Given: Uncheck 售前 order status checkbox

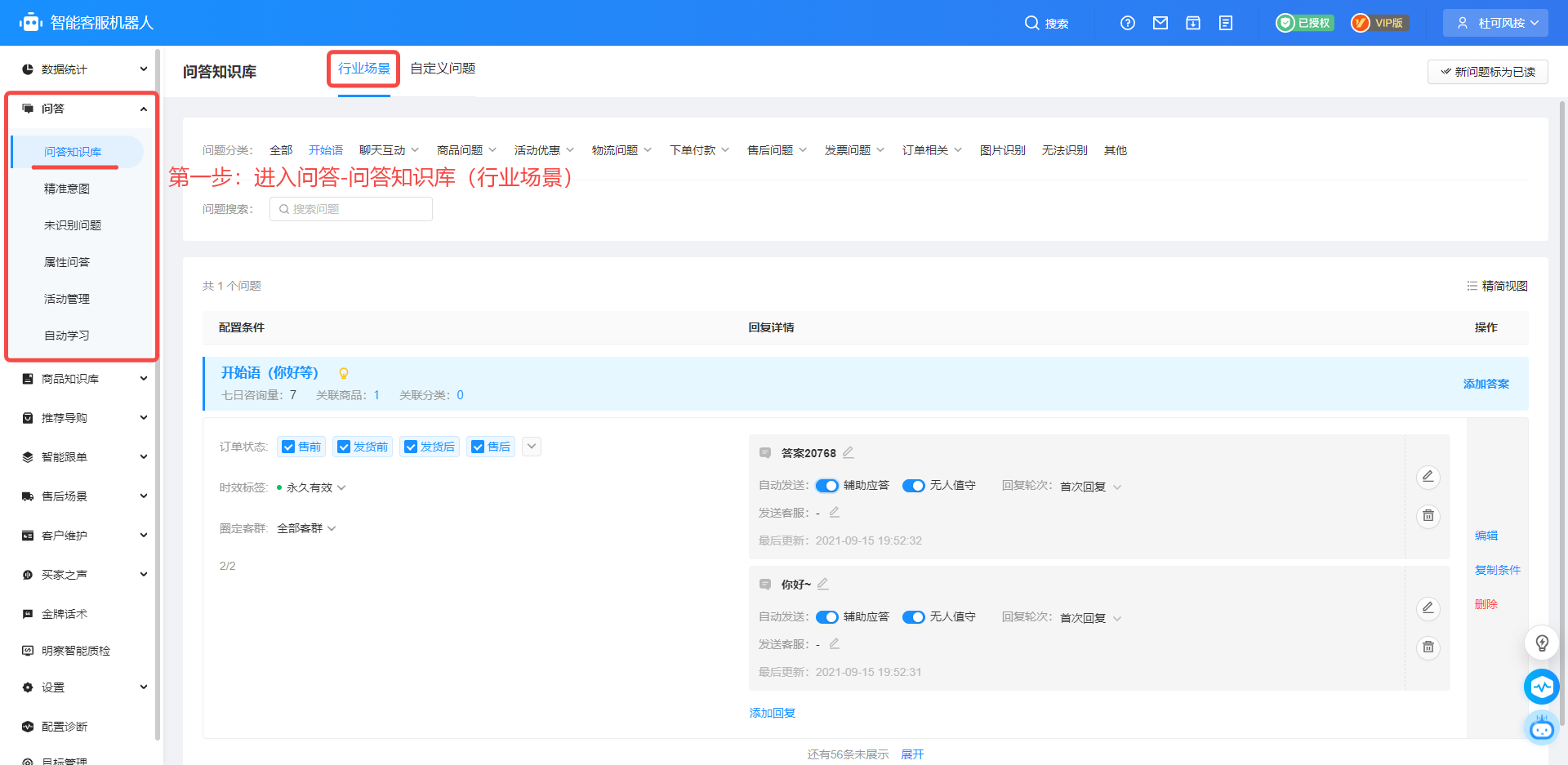Looking at the screenshot, I should (288, 447).
